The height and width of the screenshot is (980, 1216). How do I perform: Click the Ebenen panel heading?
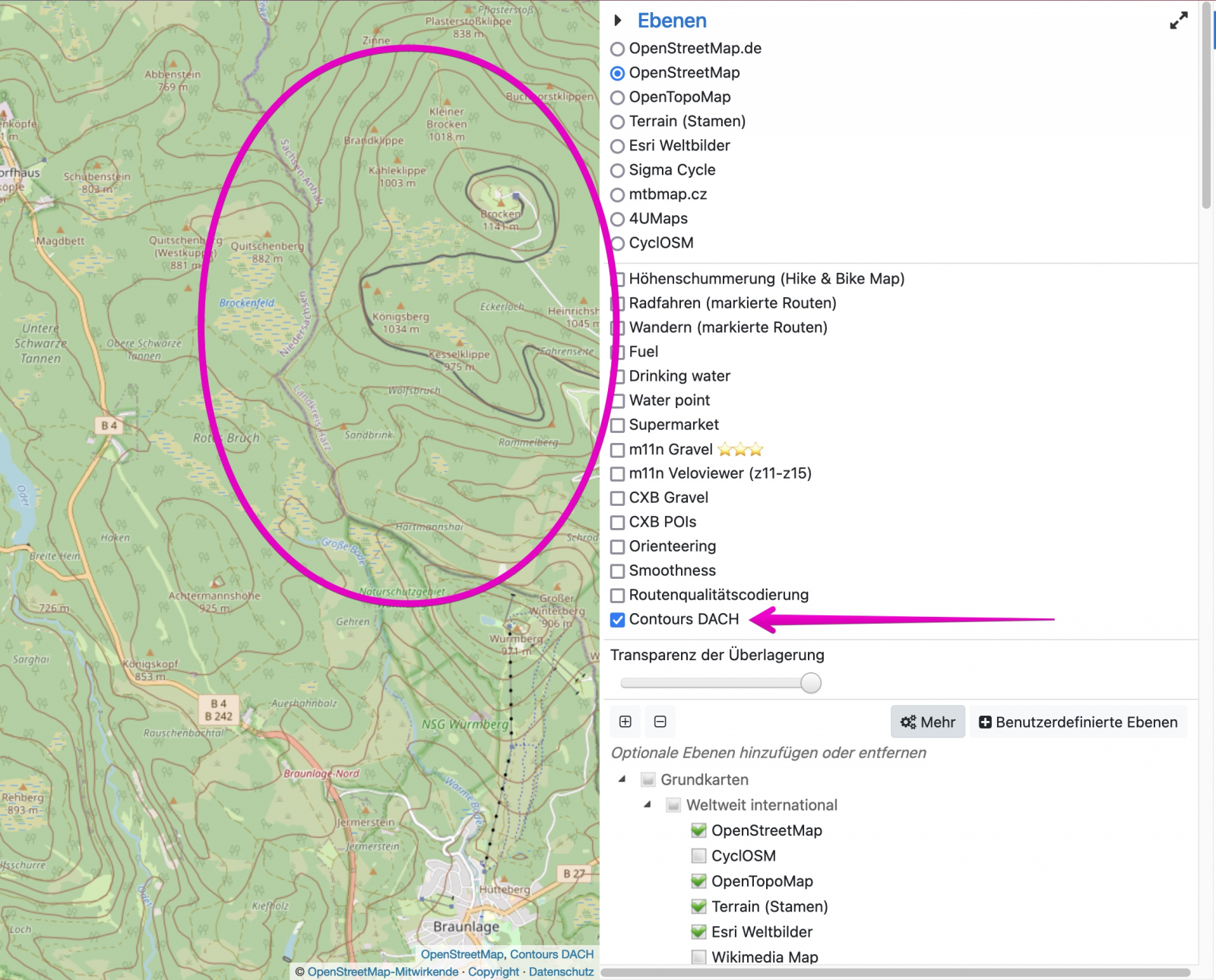(672, 21)
